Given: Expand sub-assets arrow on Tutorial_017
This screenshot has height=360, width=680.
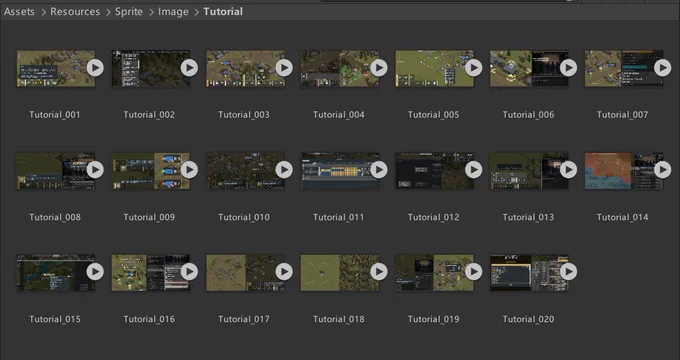Looking at the screenshot, I should (x=284, y=272).
